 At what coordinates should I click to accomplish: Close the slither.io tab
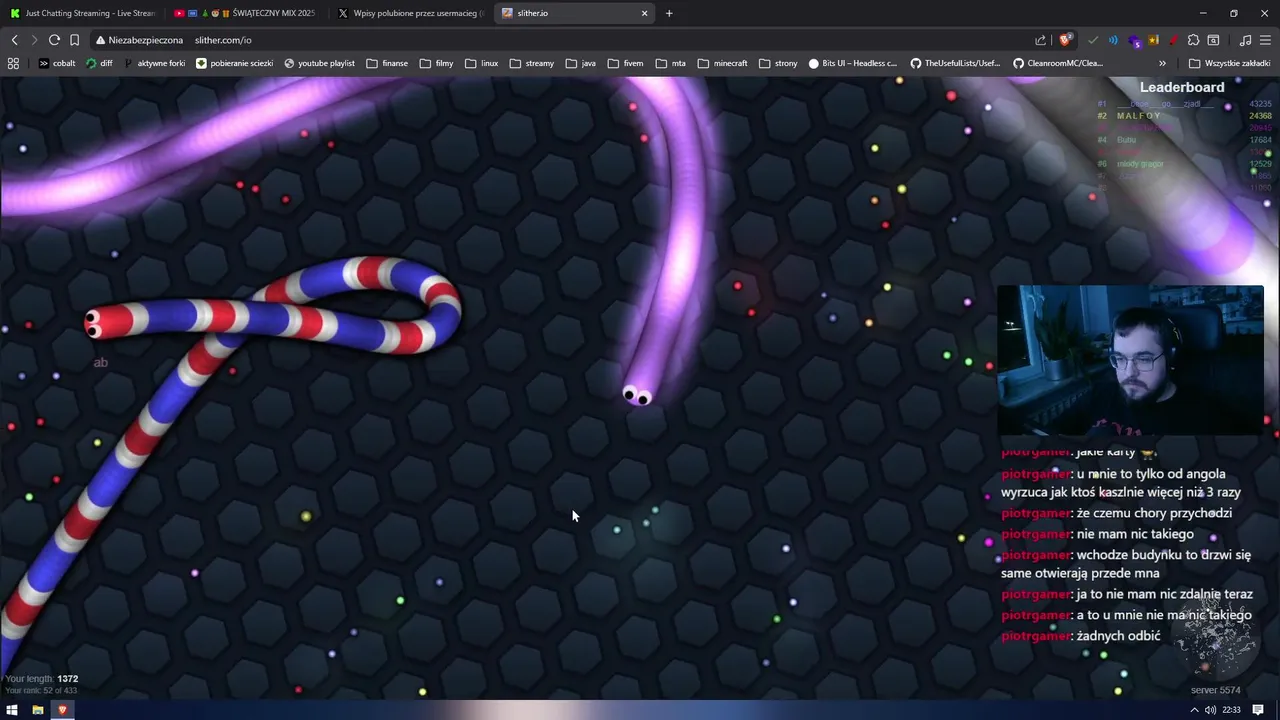click(x=644, y=13)
